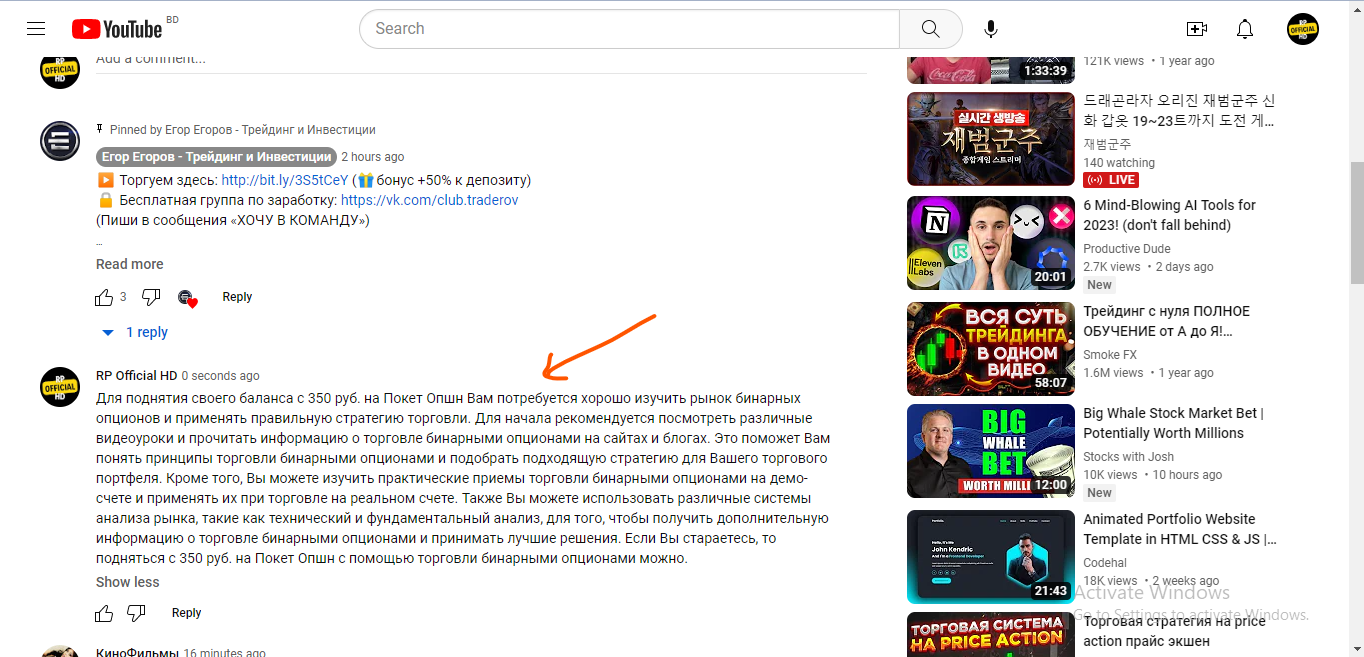The height and width of the screenshot is (657, 1364).
Task: Dislike the pinned Егор Егоров comment
Action: point(151,297)
